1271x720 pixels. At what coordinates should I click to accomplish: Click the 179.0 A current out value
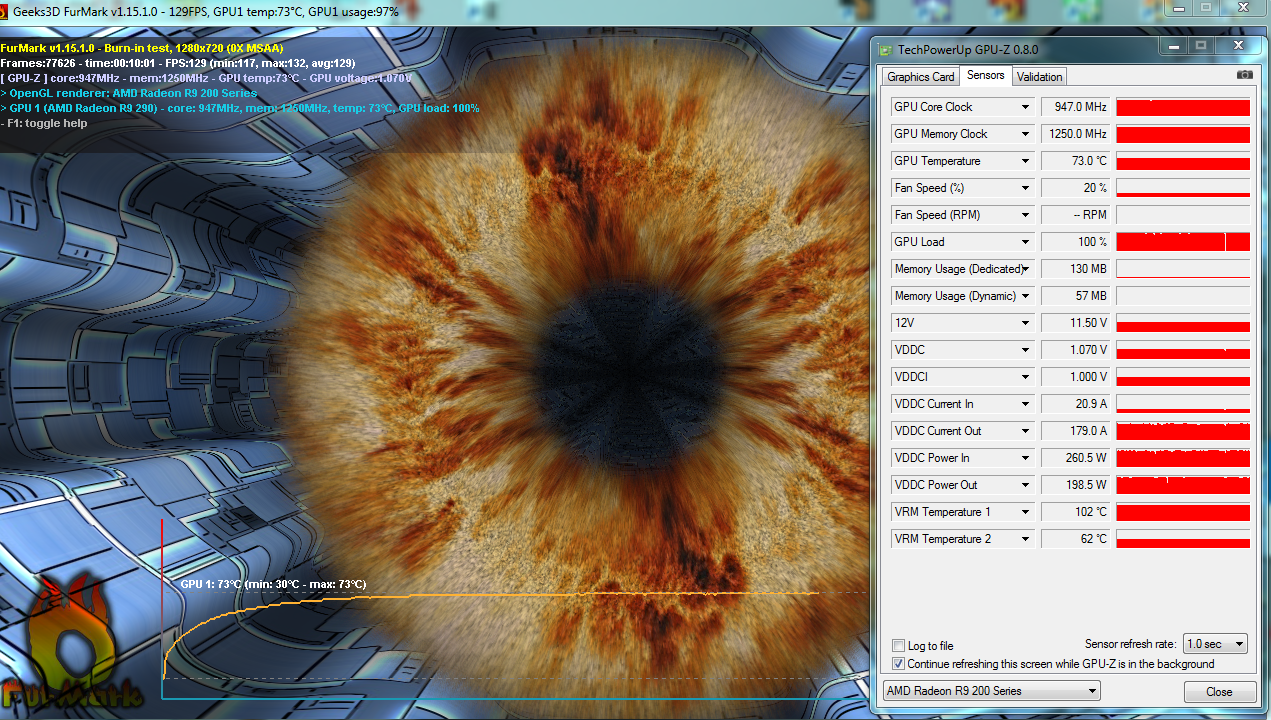(x=1075, y=431)
